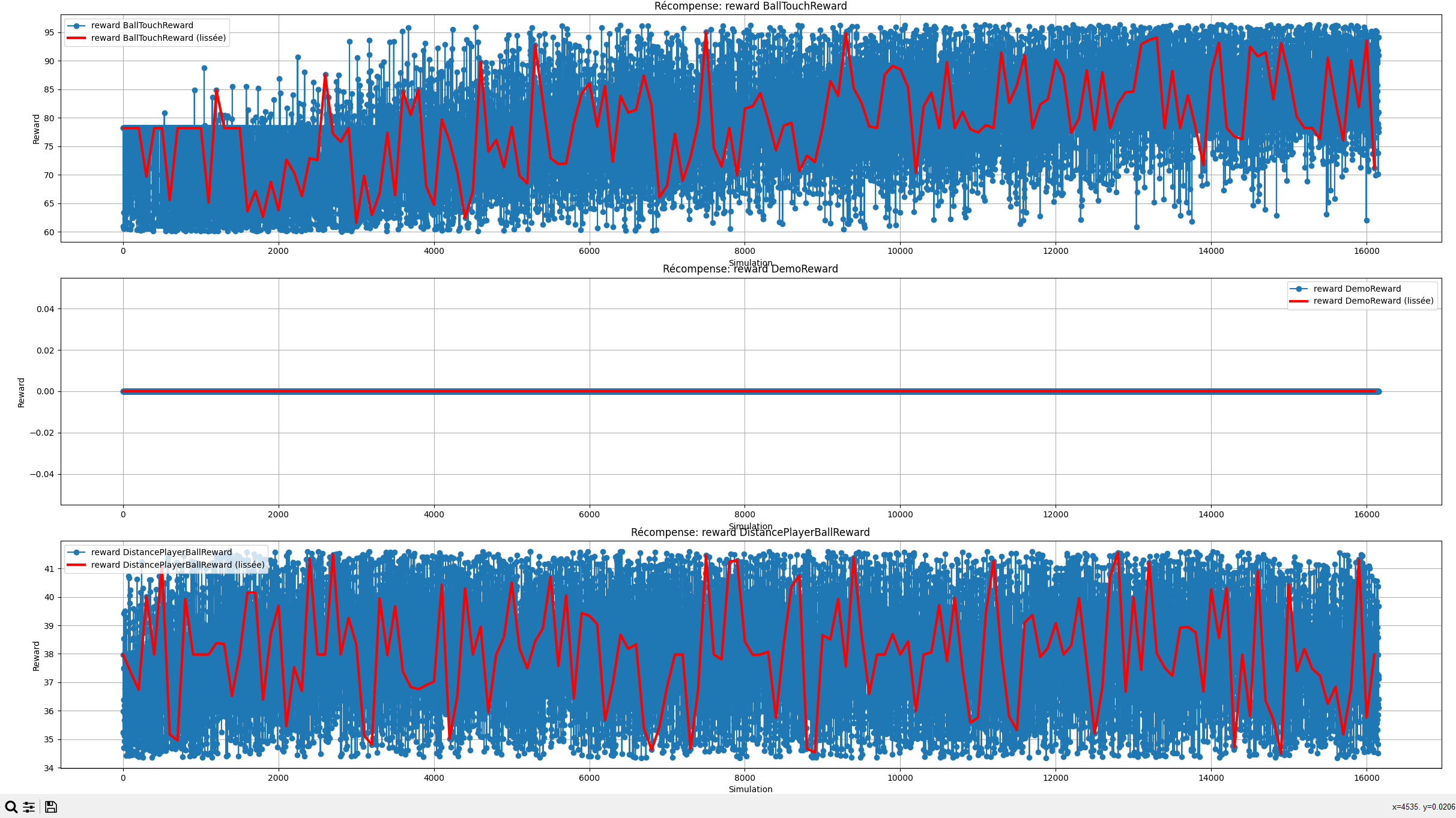Activate the Zoom magnifier tool
The width and height of the screenshot is (1456, 818).
pyautogui.click(x=11, y=807)
